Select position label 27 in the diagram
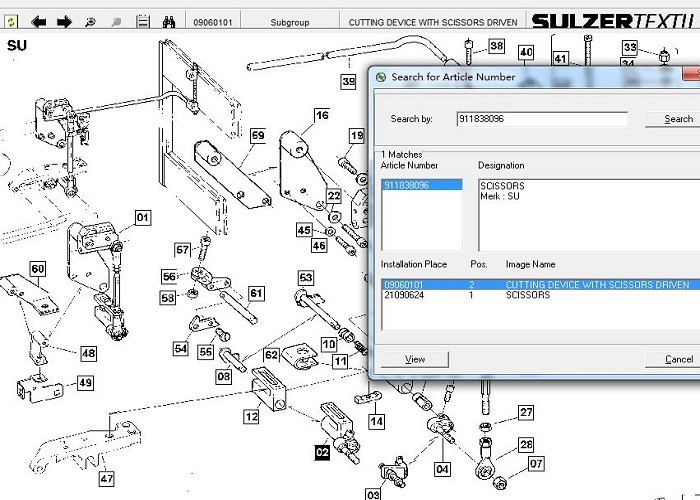This screenshot has width=700, height=500. coord(526,412)
